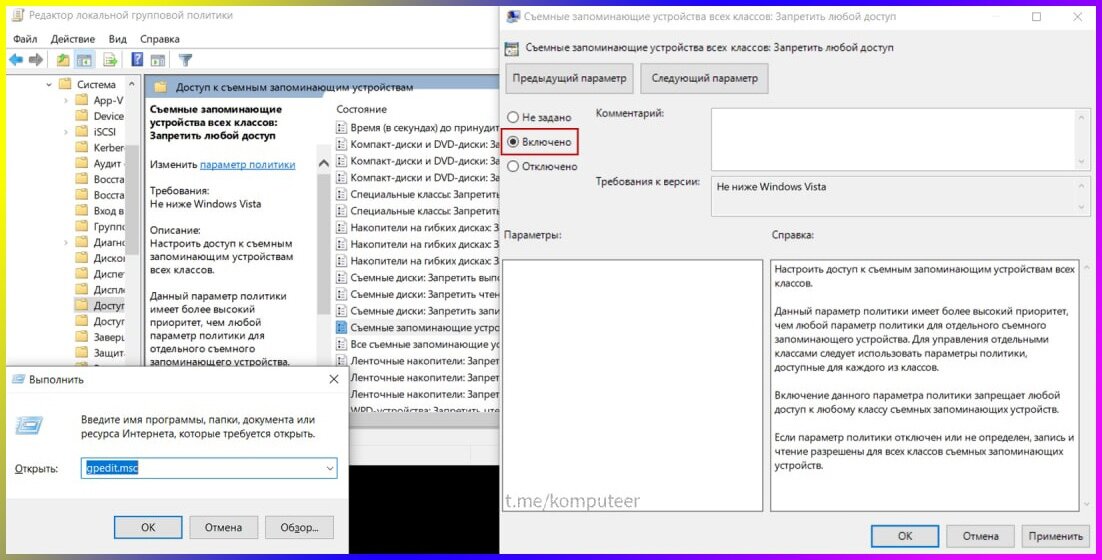Click the policy setting icon in the dialog header
The height and width of the screenshot is (560, 1102).
tap(512, 48)
